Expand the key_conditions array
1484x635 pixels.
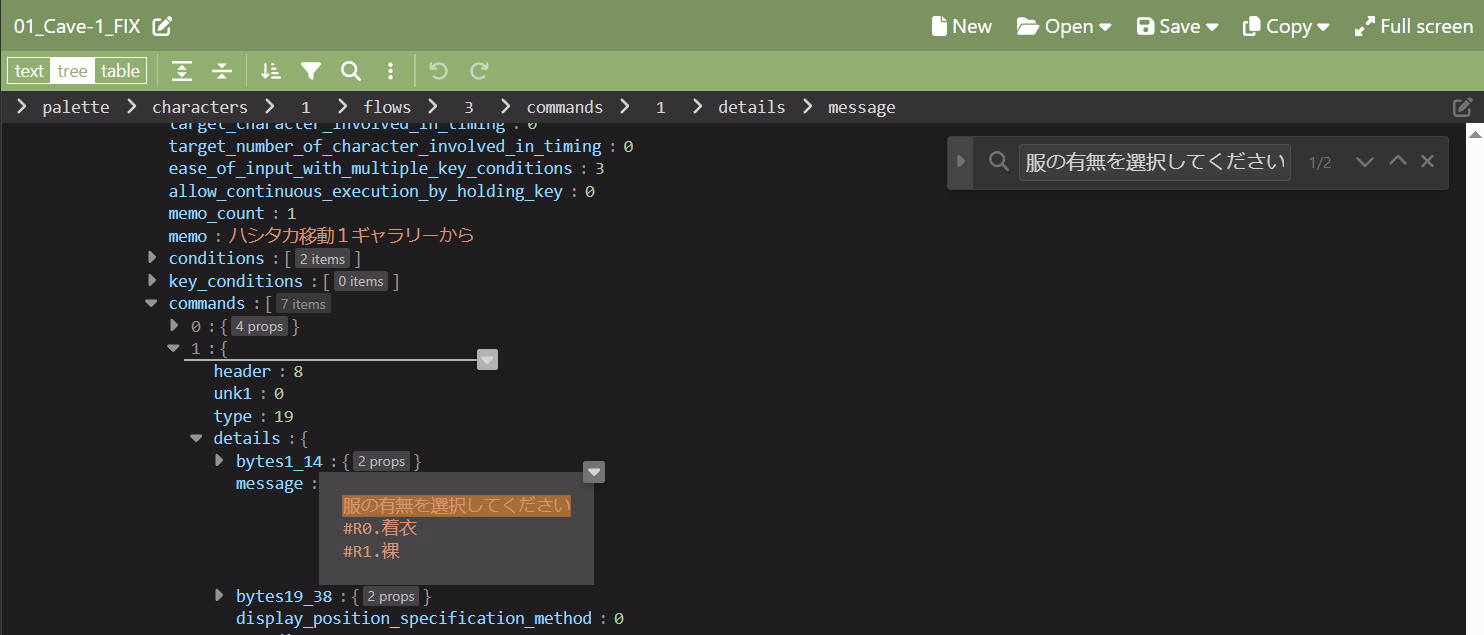click(x=152, y=281)
